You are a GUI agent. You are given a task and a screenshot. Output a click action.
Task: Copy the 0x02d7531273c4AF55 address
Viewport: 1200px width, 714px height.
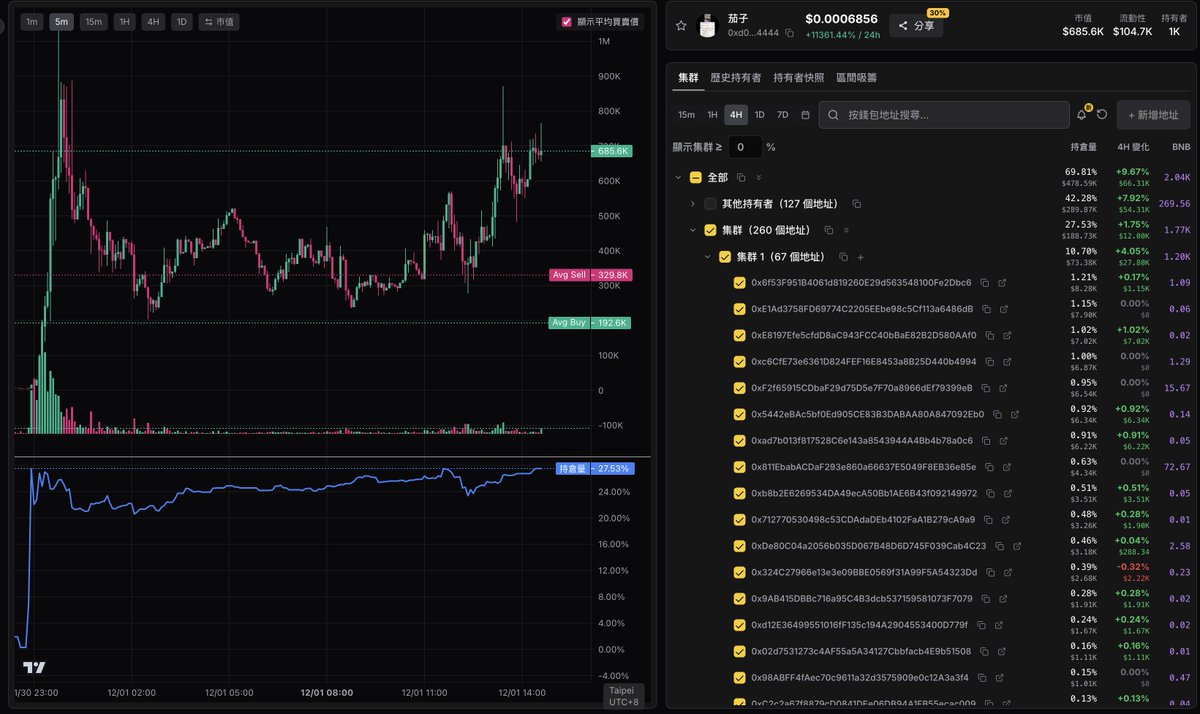pos(986,651)
